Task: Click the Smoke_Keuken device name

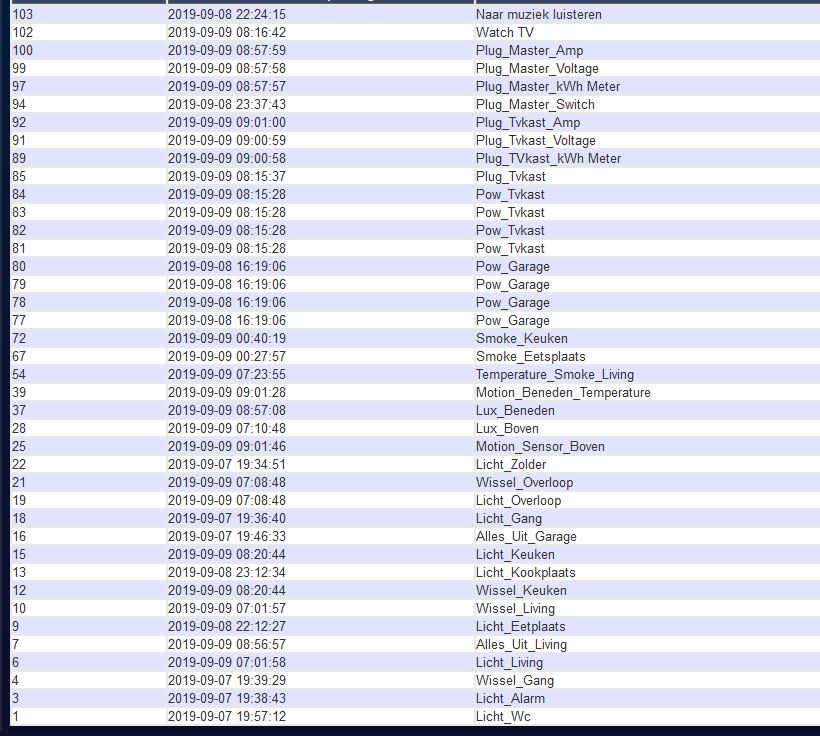Action: click(x=521, y=339)
